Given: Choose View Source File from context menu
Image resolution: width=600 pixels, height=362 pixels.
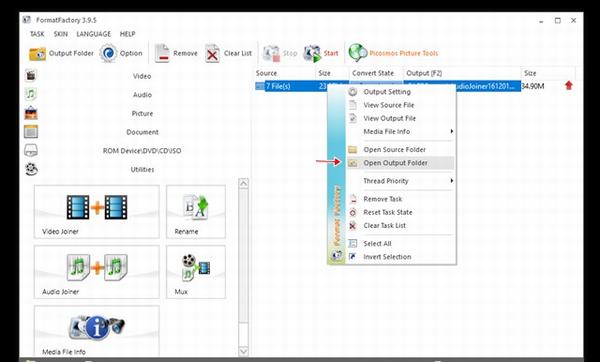Looking at the screenshot, I should 401,105.
